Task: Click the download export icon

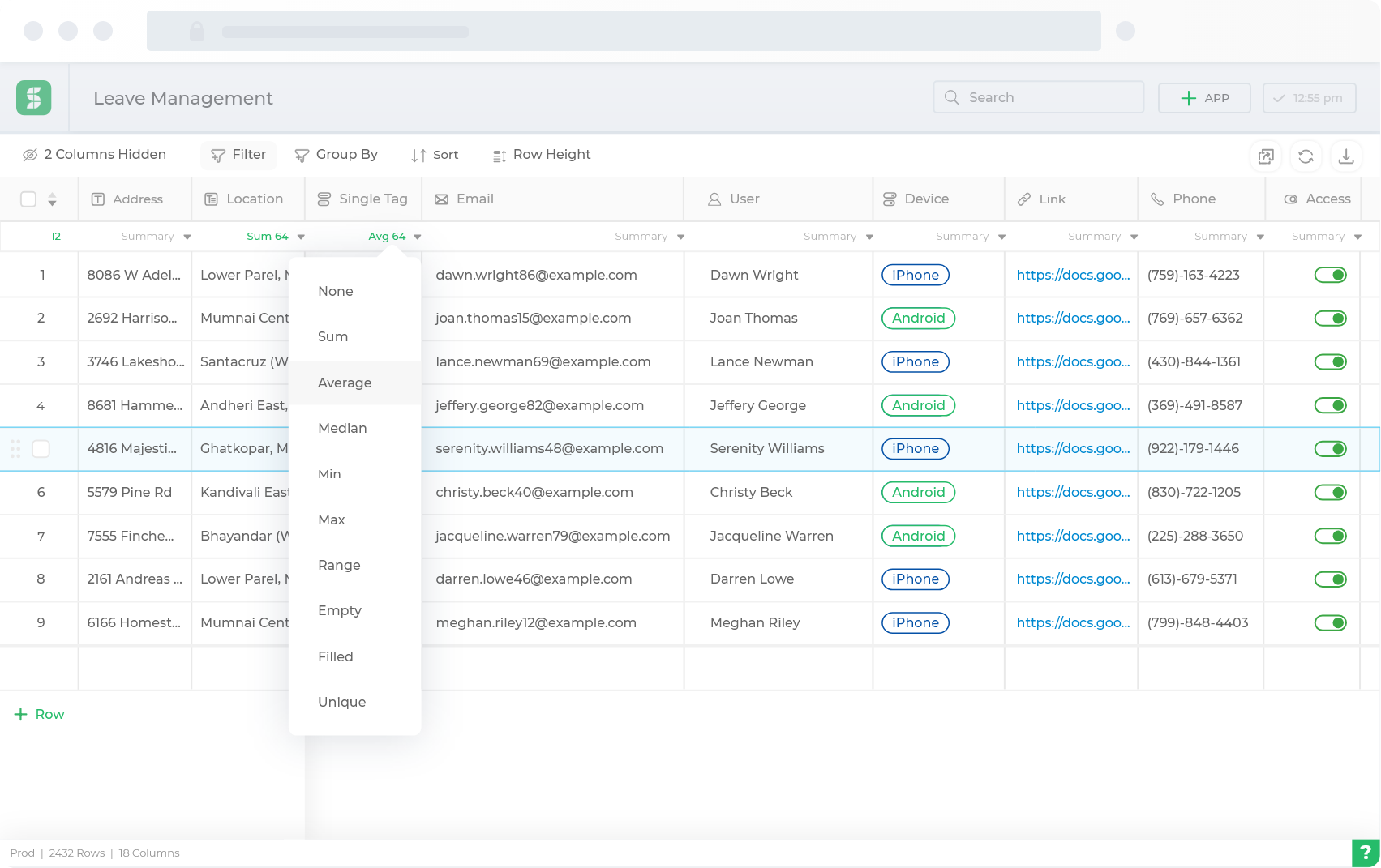Action: click(1346, 156)
